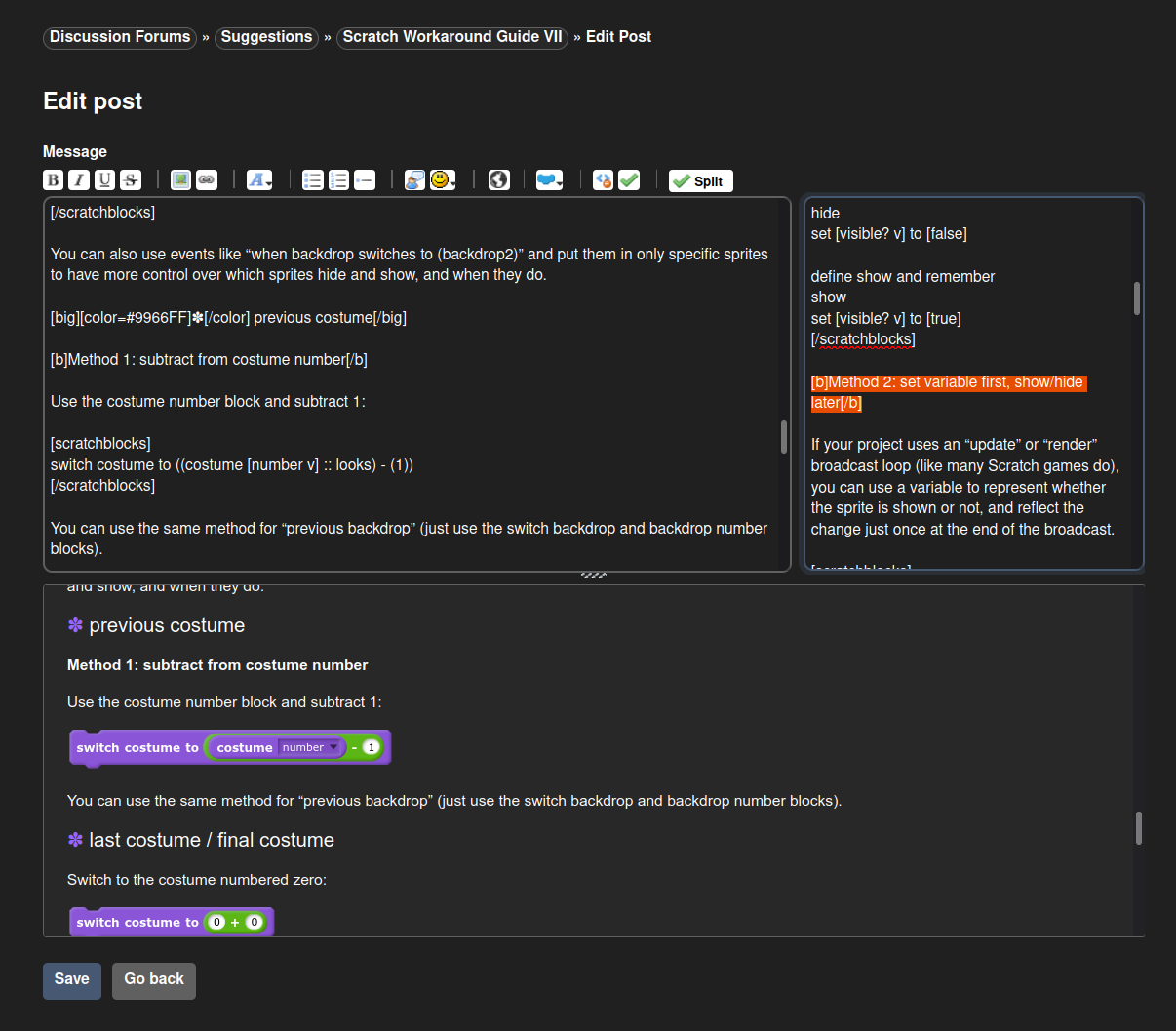This screenshot has width=1176, height=1031.
Task: Open the scratchblocks dropdown
Action: (x=550, y=180)
